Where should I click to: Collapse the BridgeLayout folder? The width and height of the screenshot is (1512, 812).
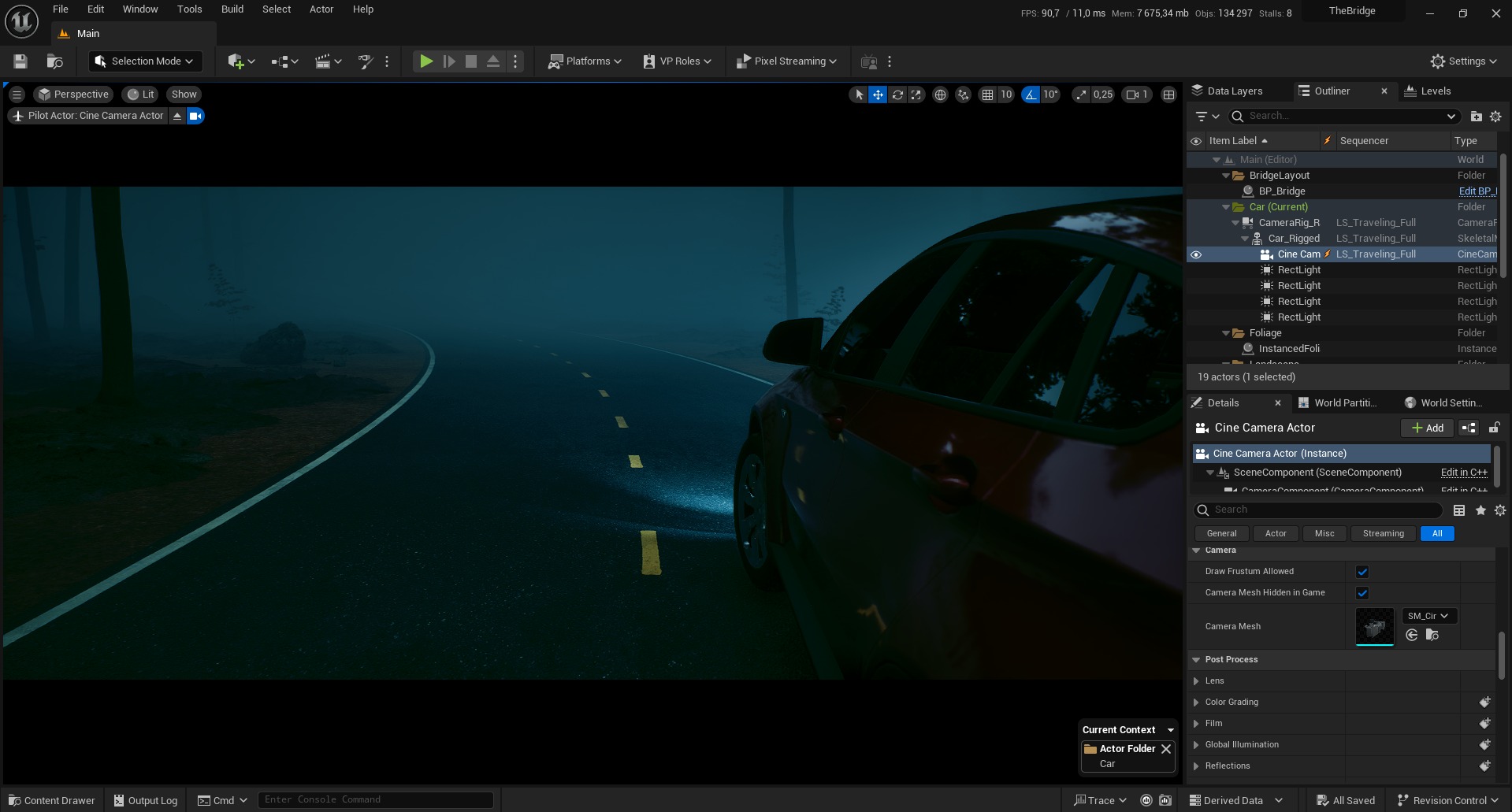coord(1226,176)
